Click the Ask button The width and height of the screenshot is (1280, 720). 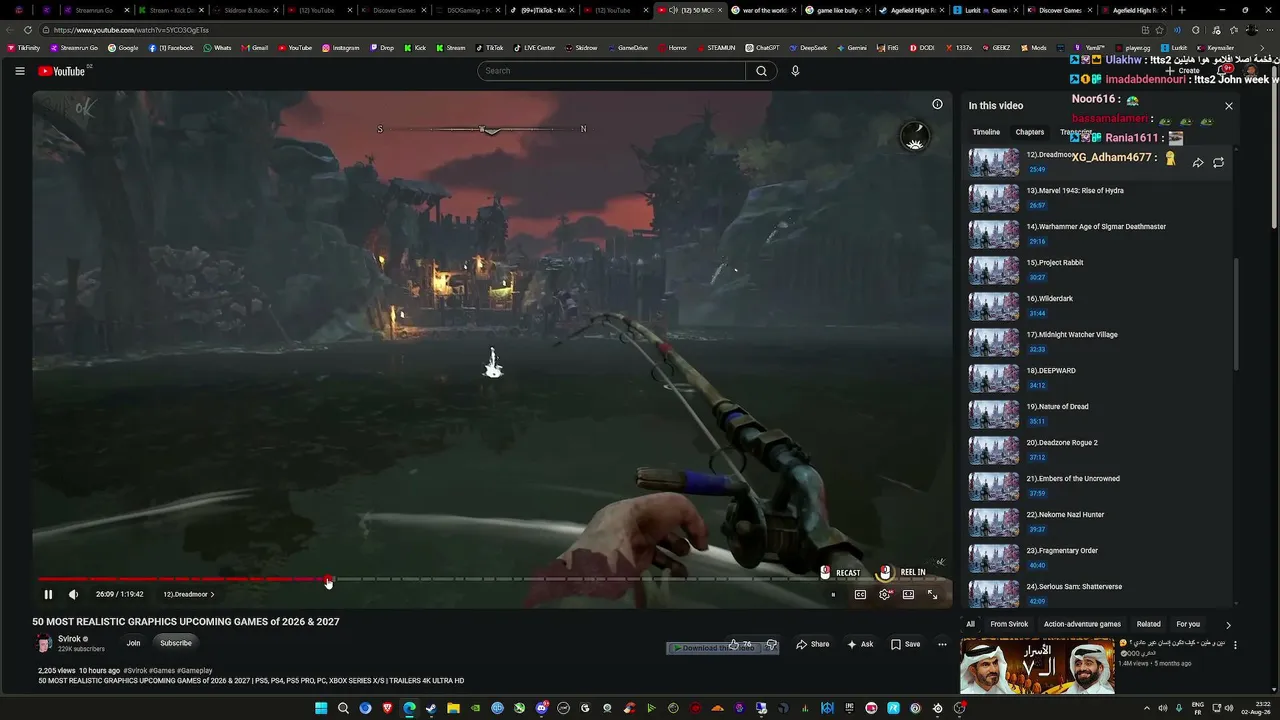coord(860,645)
